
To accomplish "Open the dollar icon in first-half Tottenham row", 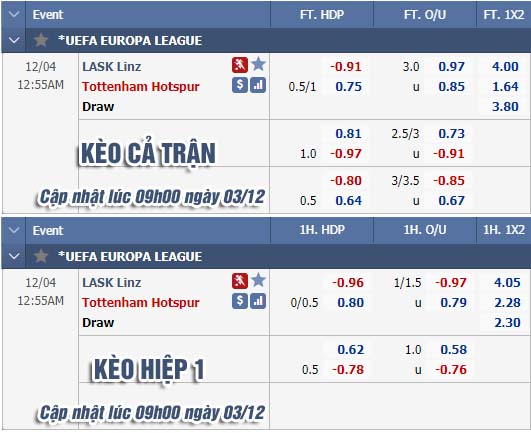I will pyautogui.click(x=240, y=301).
